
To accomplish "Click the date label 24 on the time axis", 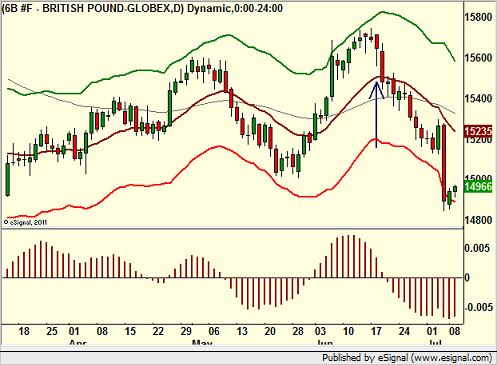I will (x=404, y=331).
